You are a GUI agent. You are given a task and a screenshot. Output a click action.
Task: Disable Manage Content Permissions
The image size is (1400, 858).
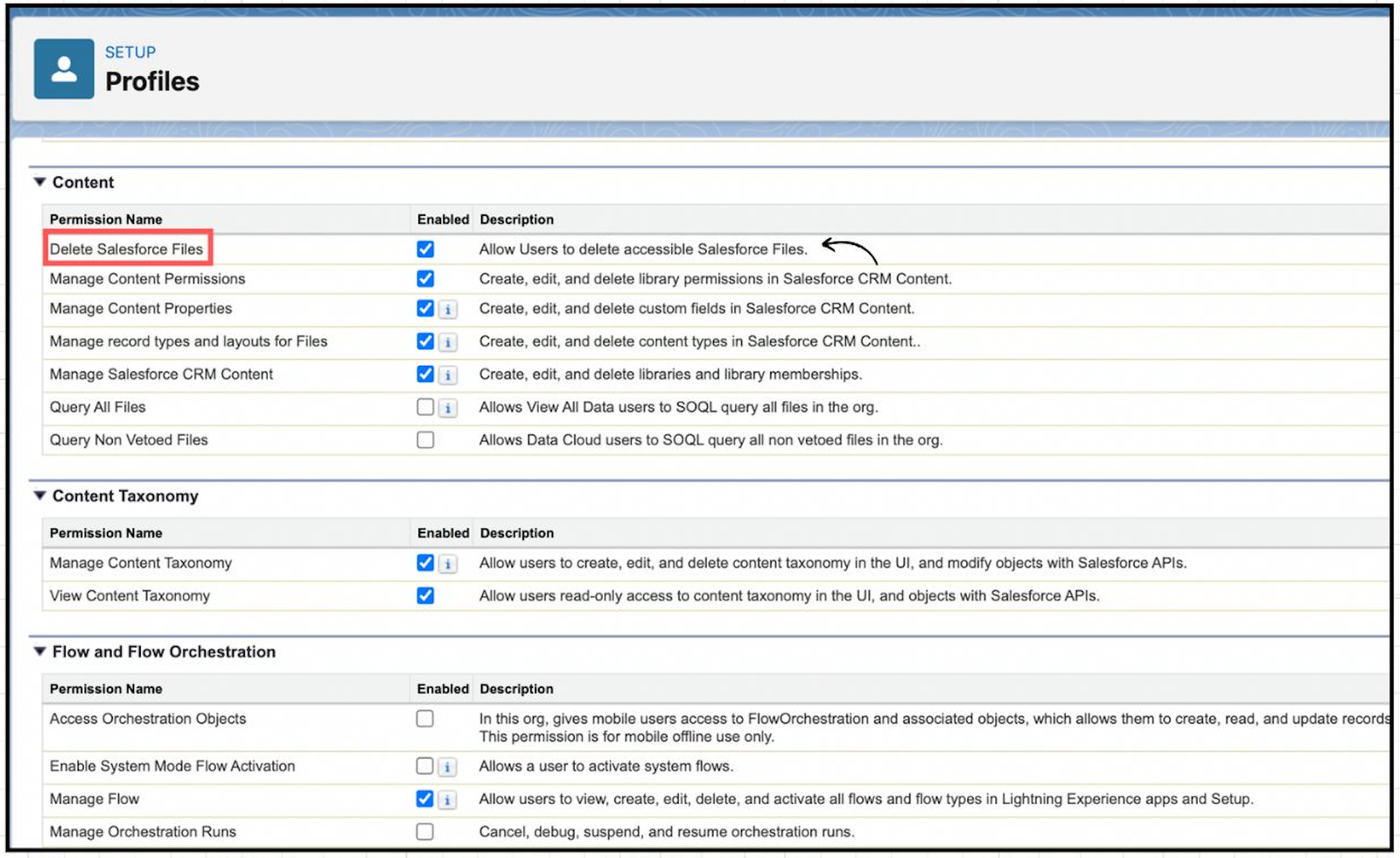pos(425,278)
